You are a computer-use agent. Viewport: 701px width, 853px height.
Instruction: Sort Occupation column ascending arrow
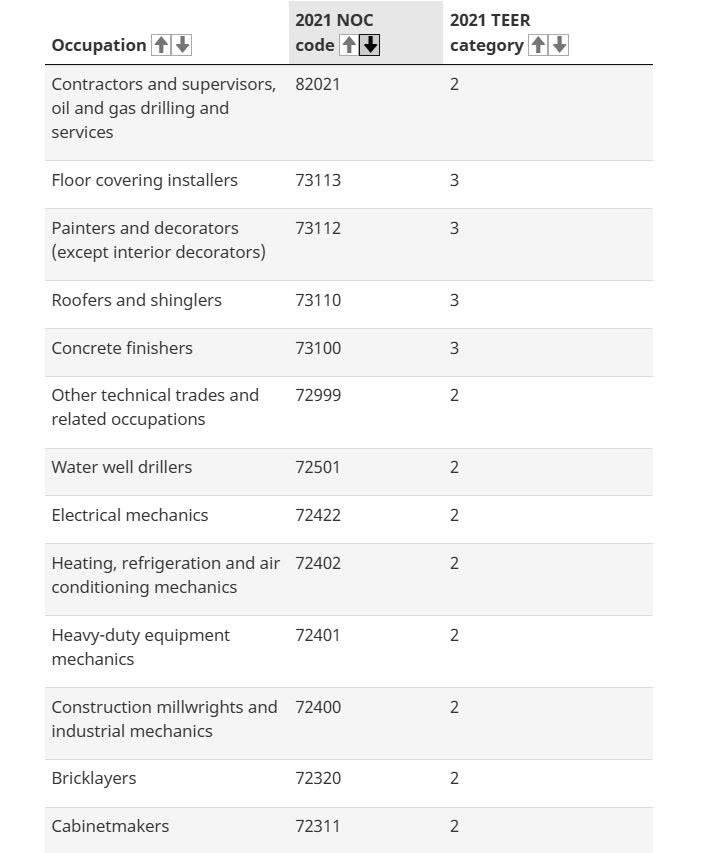(x=160, y=45)
